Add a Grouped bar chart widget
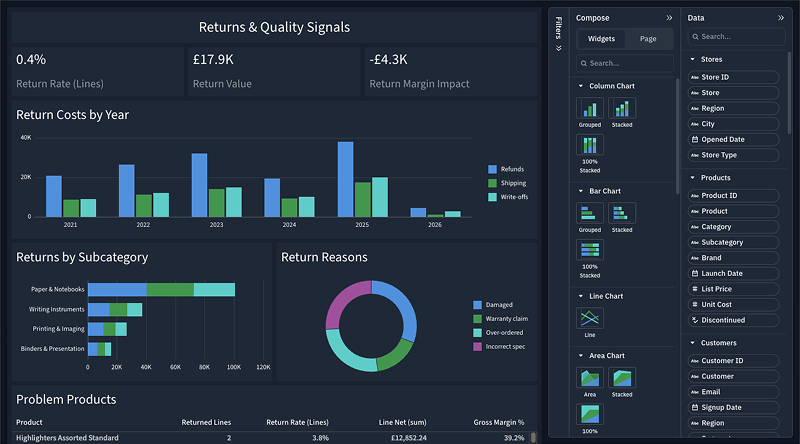 (589, 214)
